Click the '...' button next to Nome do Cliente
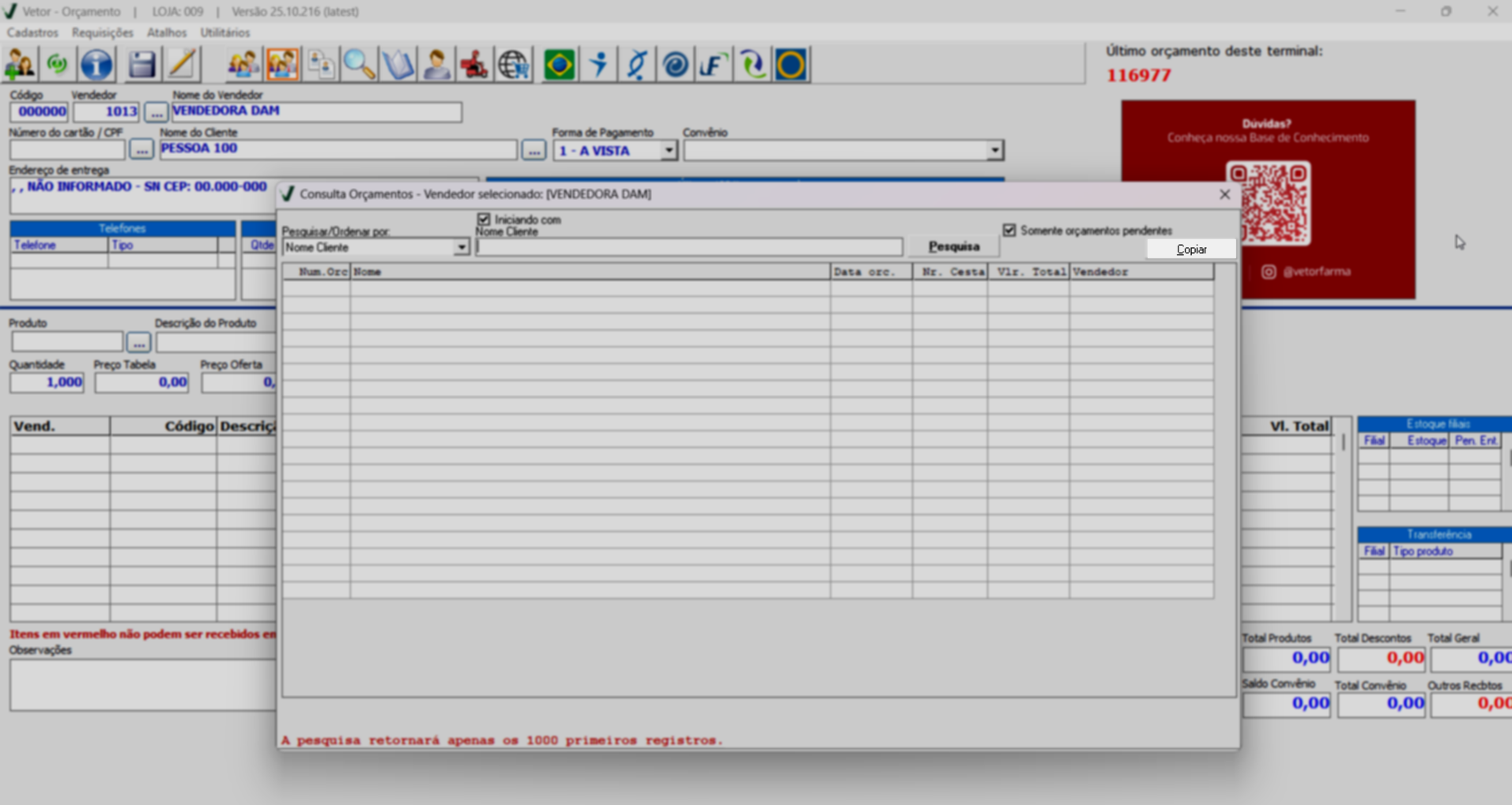The height and width of the screenshot is (805, 1512). pos(534,149)
